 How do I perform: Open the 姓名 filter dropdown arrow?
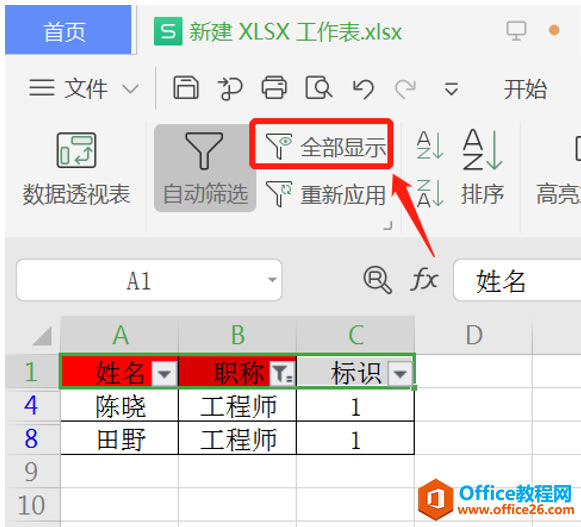[164, 374]
